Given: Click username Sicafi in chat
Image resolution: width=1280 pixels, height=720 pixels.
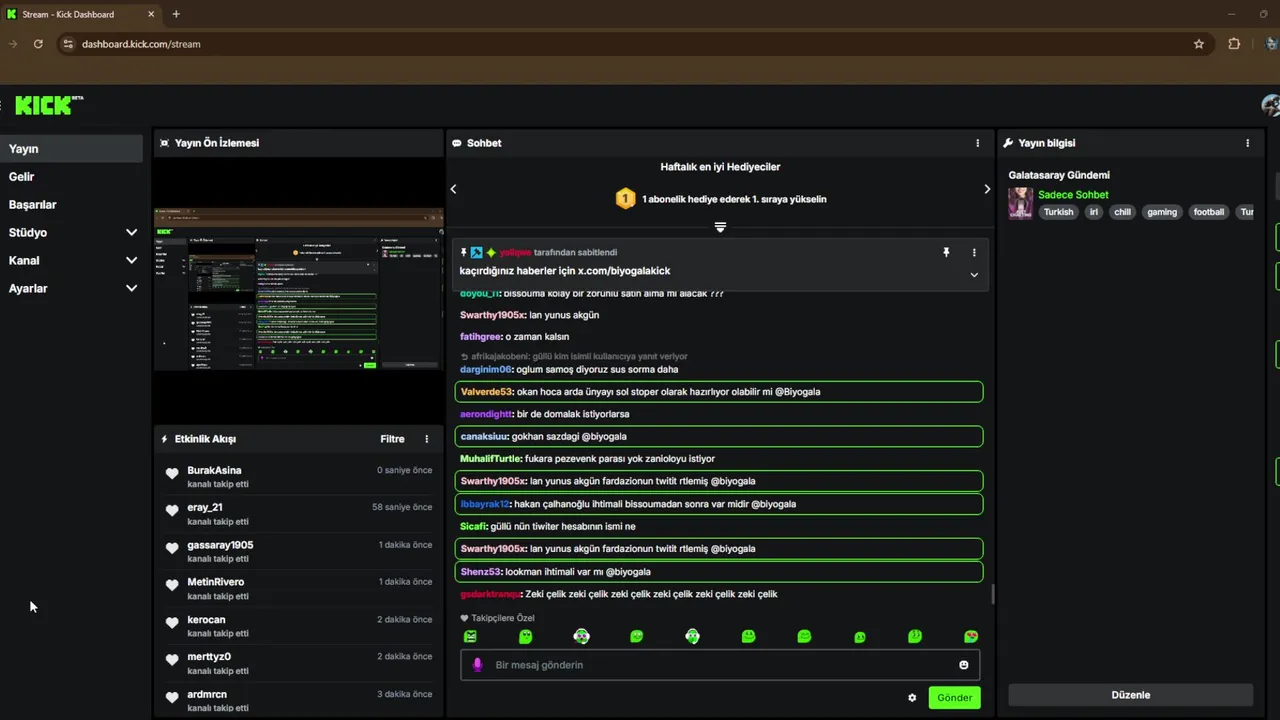Looking at the screenshot, I should 473,527.
